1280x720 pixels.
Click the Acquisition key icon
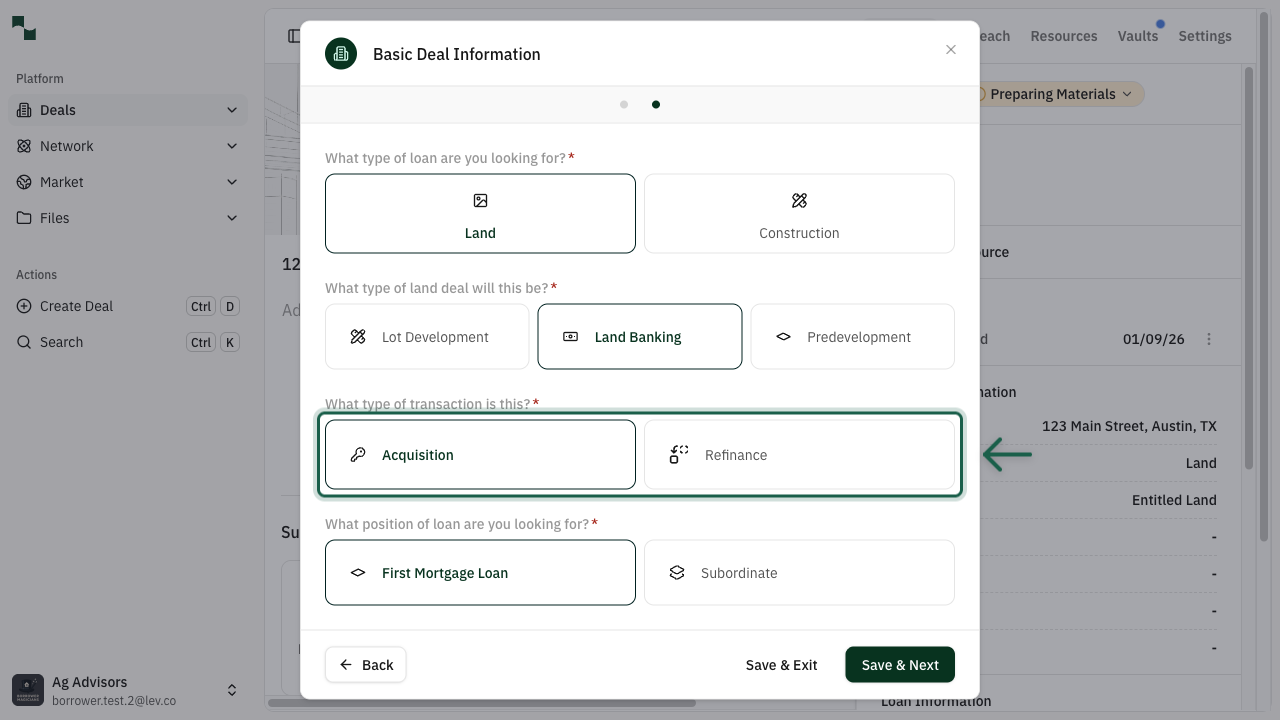(358, 454)
